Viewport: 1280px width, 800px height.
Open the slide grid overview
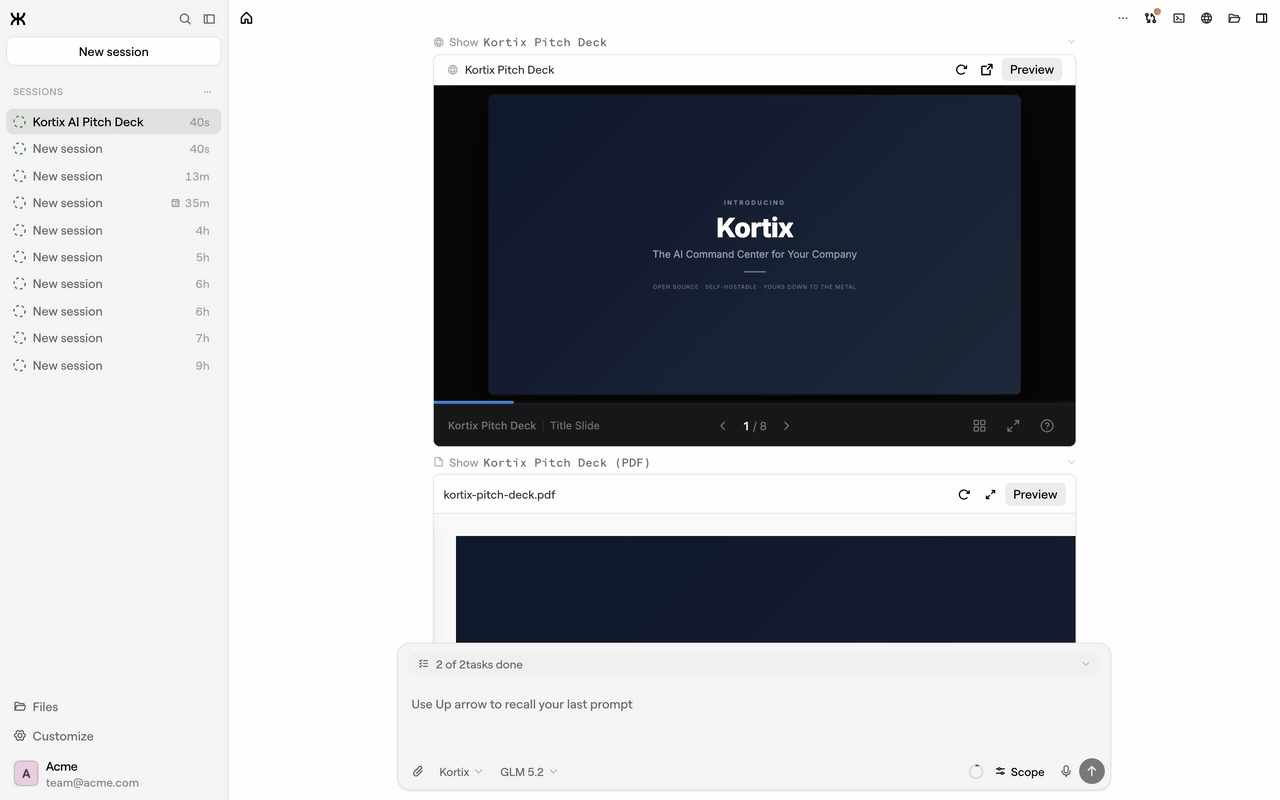tap(980, 426)
